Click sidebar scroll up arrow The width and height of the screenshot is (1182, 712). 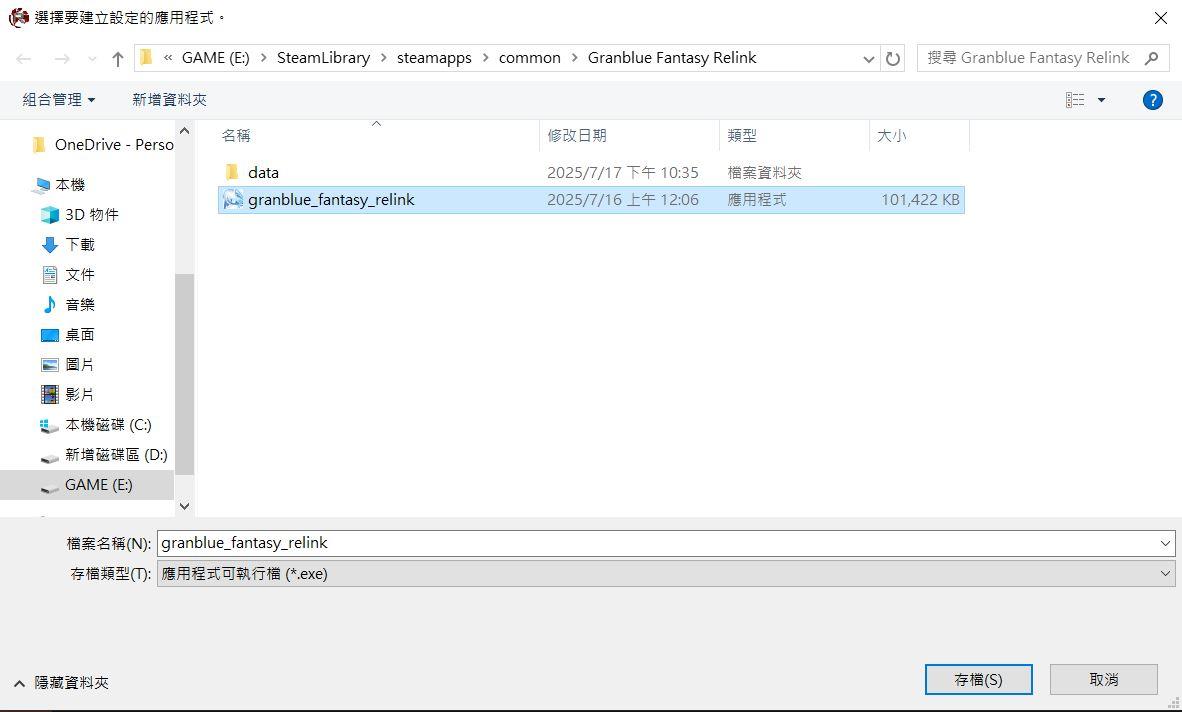tap(185, 131)
